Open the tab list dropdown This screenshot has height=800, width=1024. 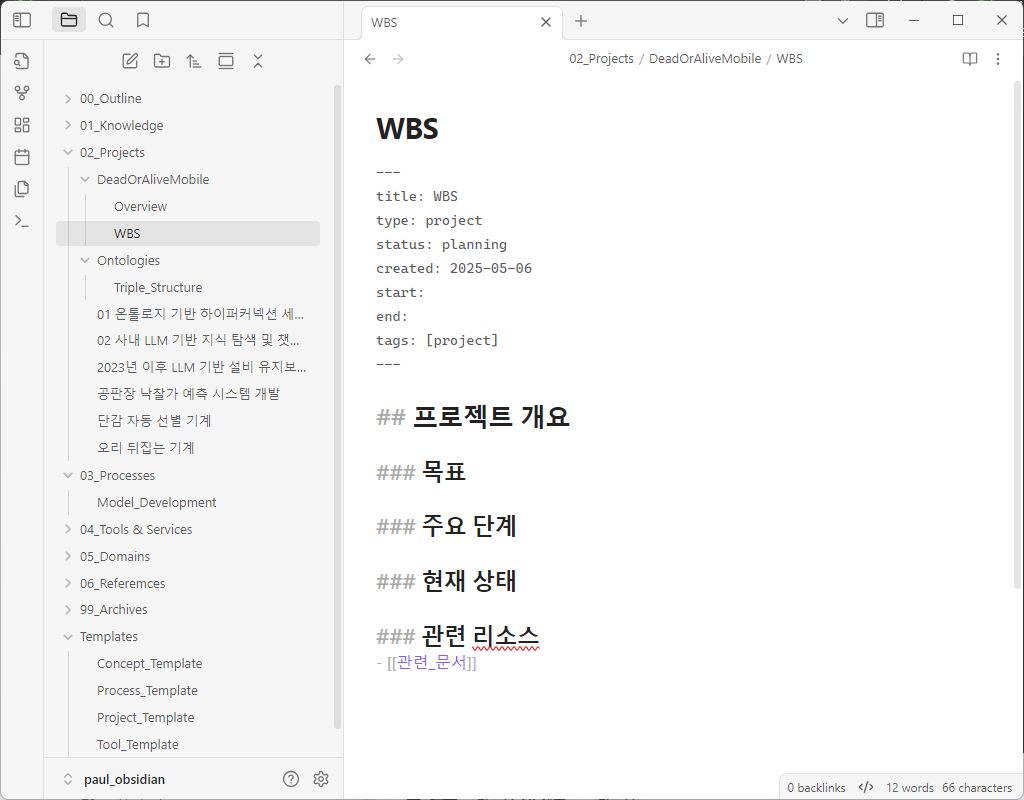click(842, 21)
